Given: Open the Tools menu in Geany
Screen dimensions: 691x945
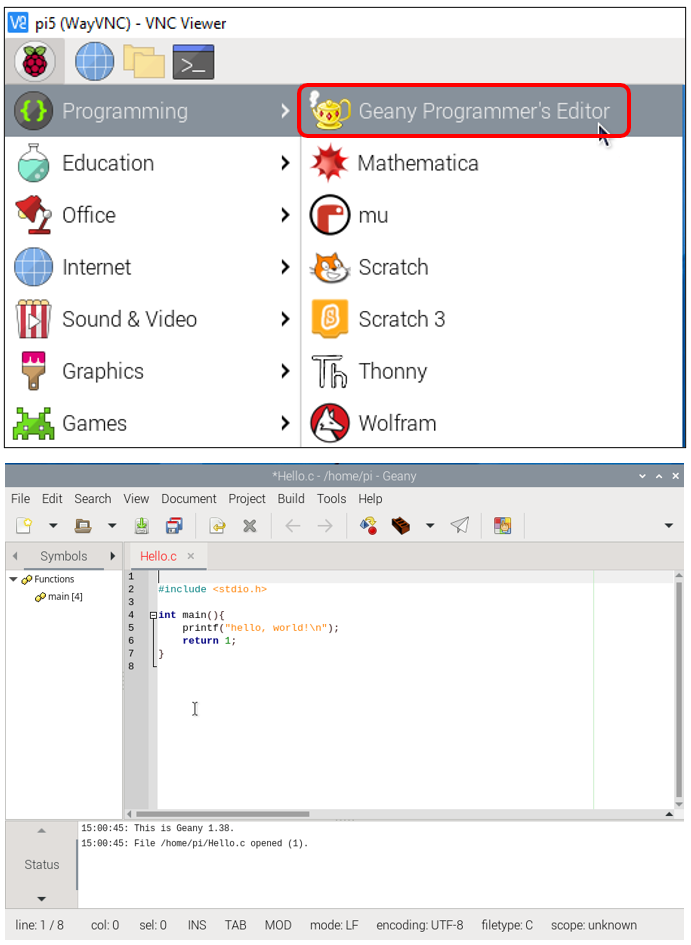Looking at the screenshot, I should click(331, 498).
